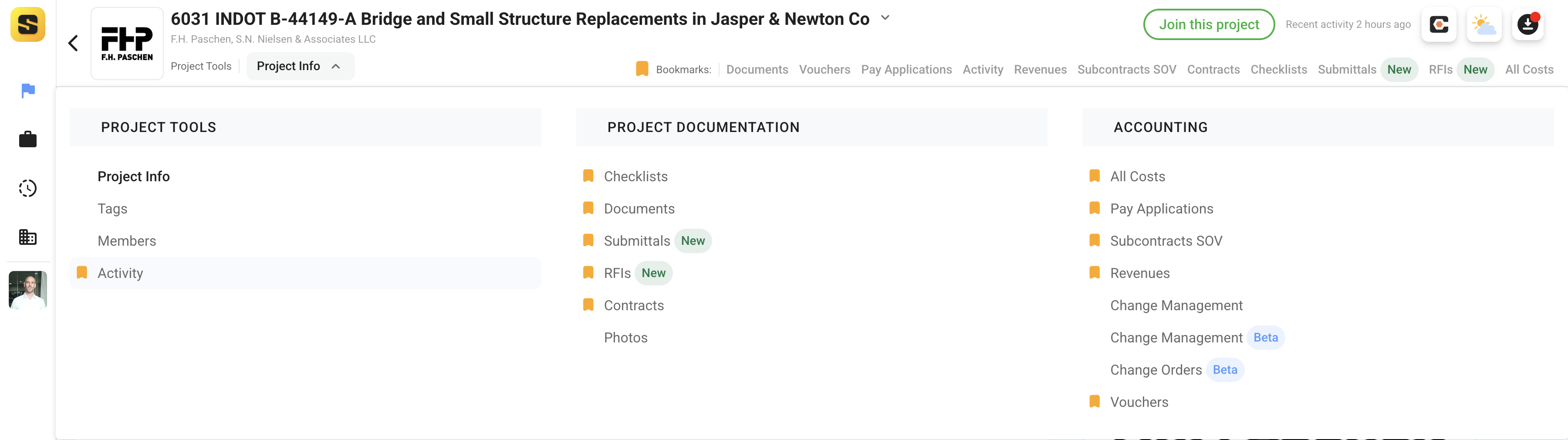Select Subcontracts SOV in bookmarks bar
The width and height of the screenshot is (1568, 440).
pyautogui.click(x=1126, y=69)
